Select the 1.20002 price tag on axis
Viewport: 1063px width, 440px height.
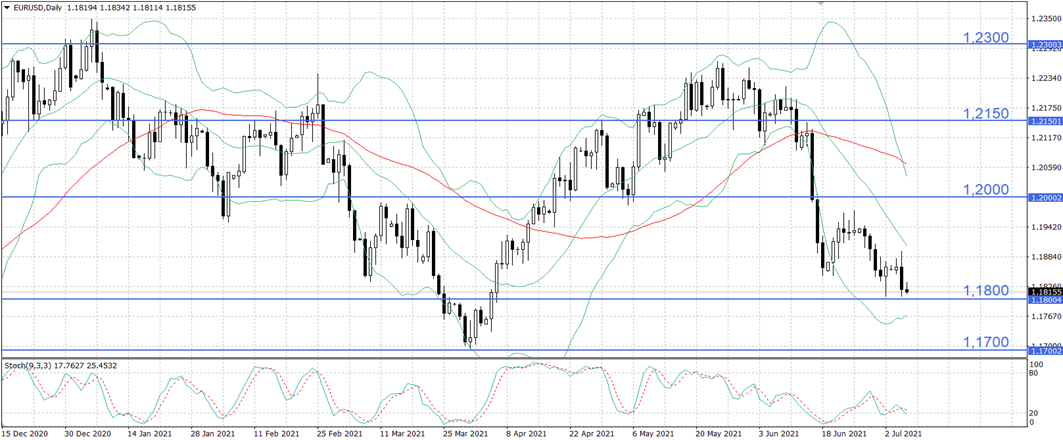[1044, 198]
